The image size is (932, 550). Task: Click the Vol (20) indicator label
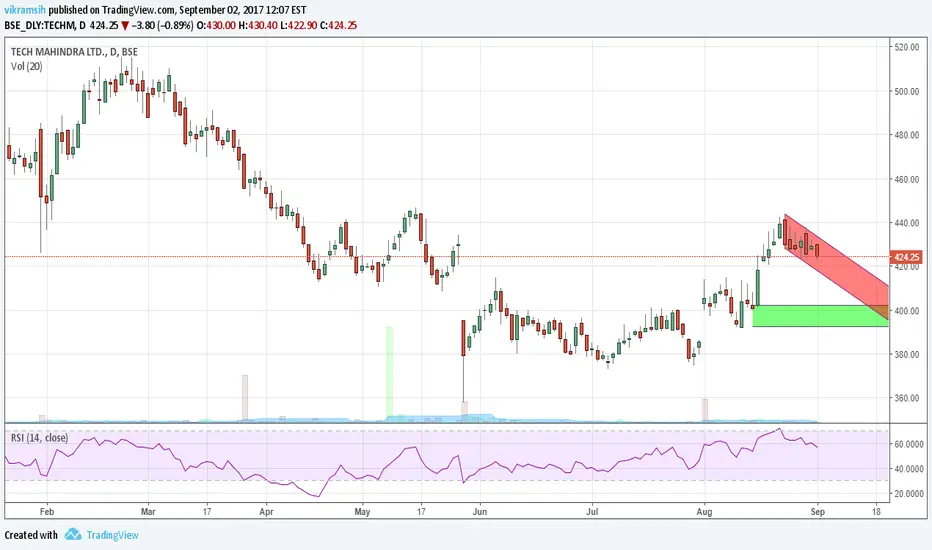(27, 67)
